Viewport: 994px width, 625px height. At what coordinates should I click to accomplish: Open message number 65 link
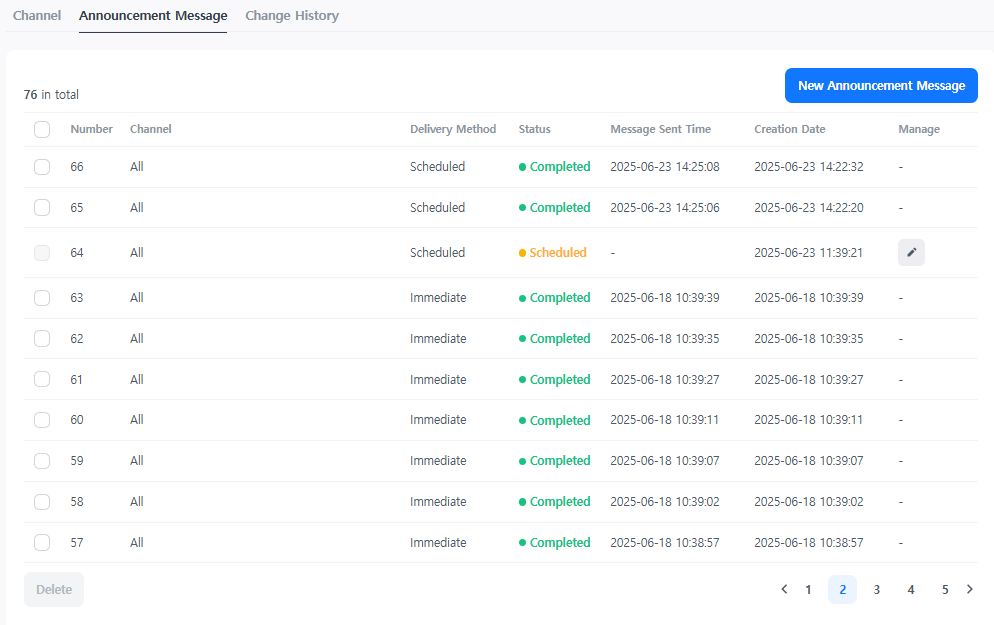[77, 208]
